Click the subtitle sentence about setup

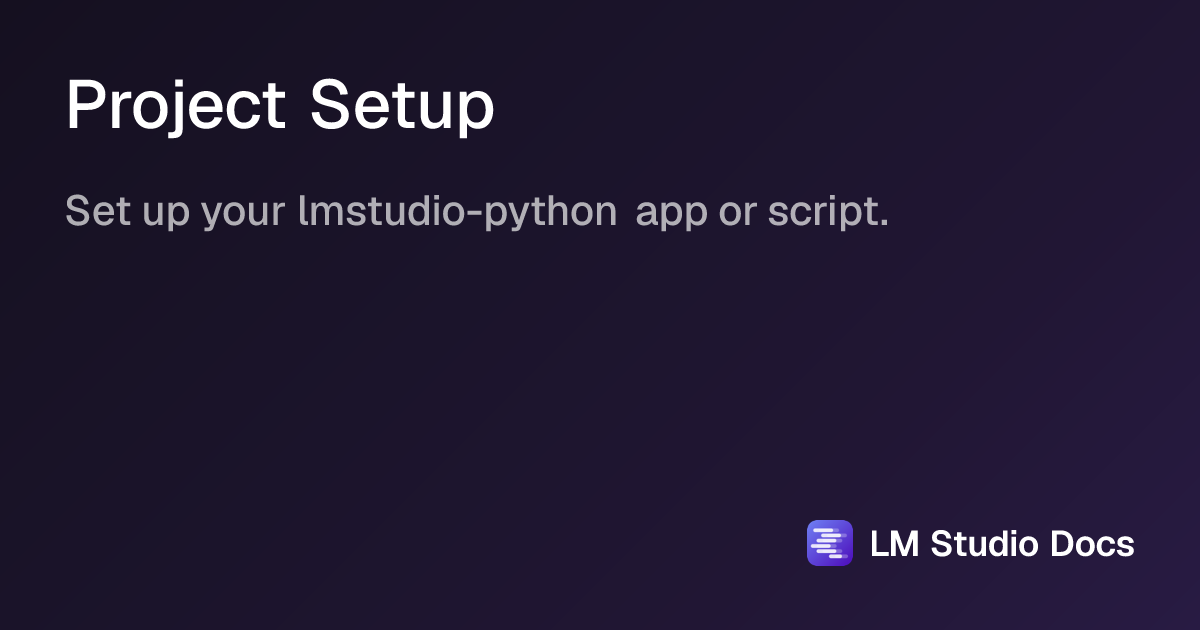[x=477, y=212]
